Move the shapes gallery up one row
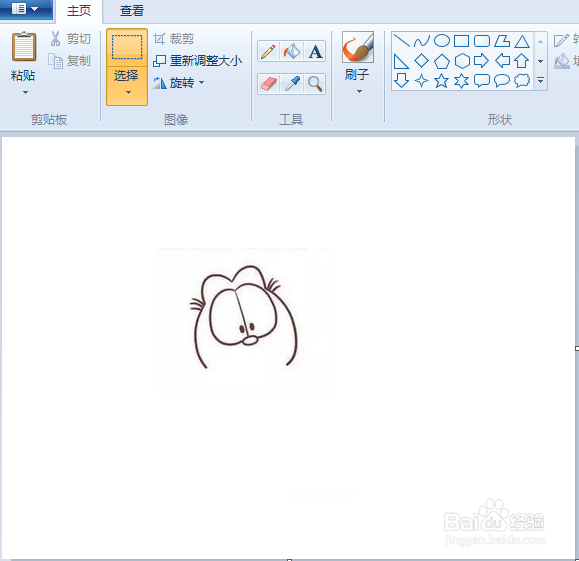This screenshot has width=579, height=561. point(540,42)
